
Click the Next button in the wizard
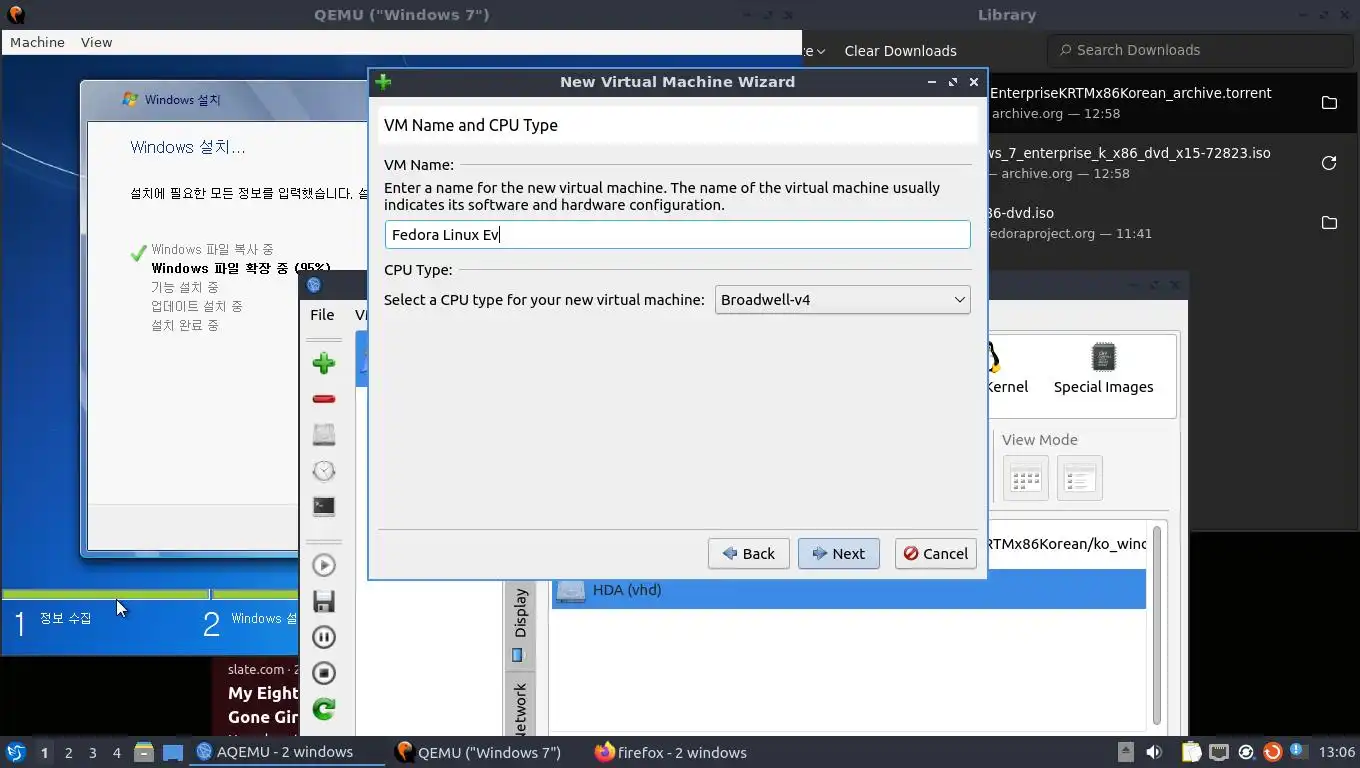pyautogui.click(x=838, y=554)
